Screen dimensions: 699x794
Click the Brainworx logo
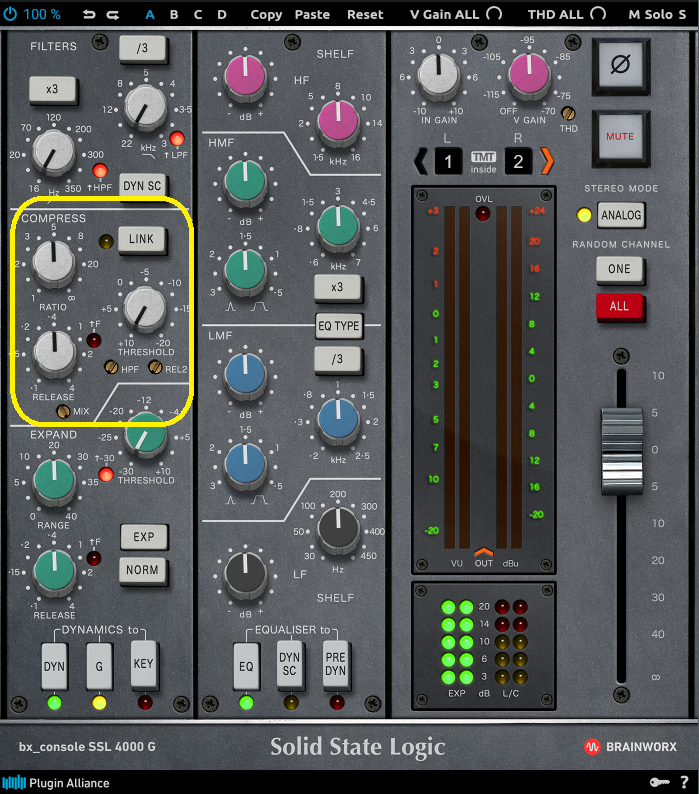click(631, 746)
